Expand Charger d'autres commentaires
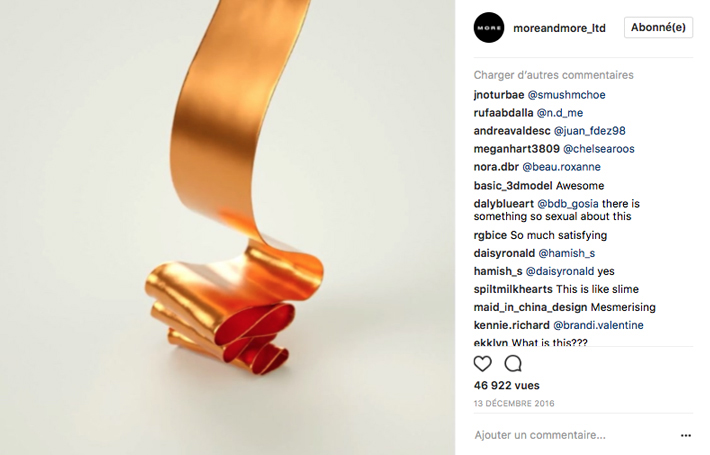Image resolution: width=710 pixels, height=455 pixels. click(x=553, y=75)
